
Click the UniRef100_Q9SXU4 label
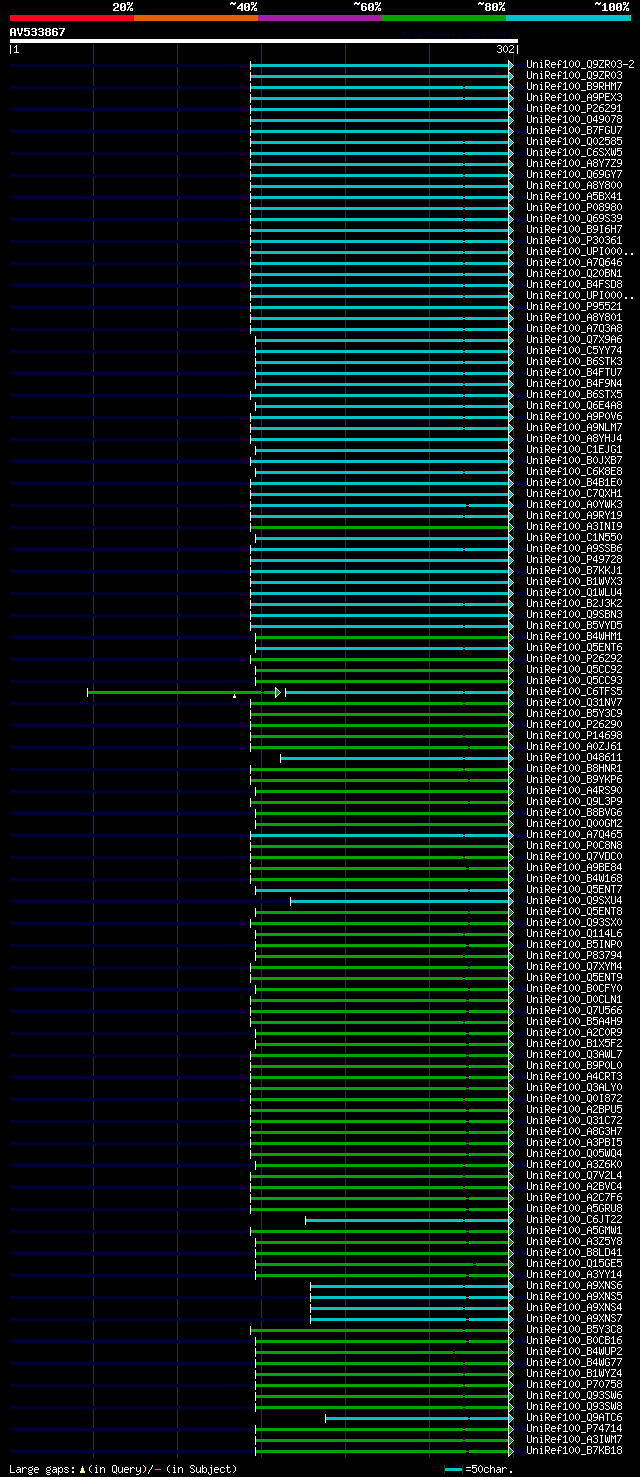pyautogui.click(x=574, y=900)
